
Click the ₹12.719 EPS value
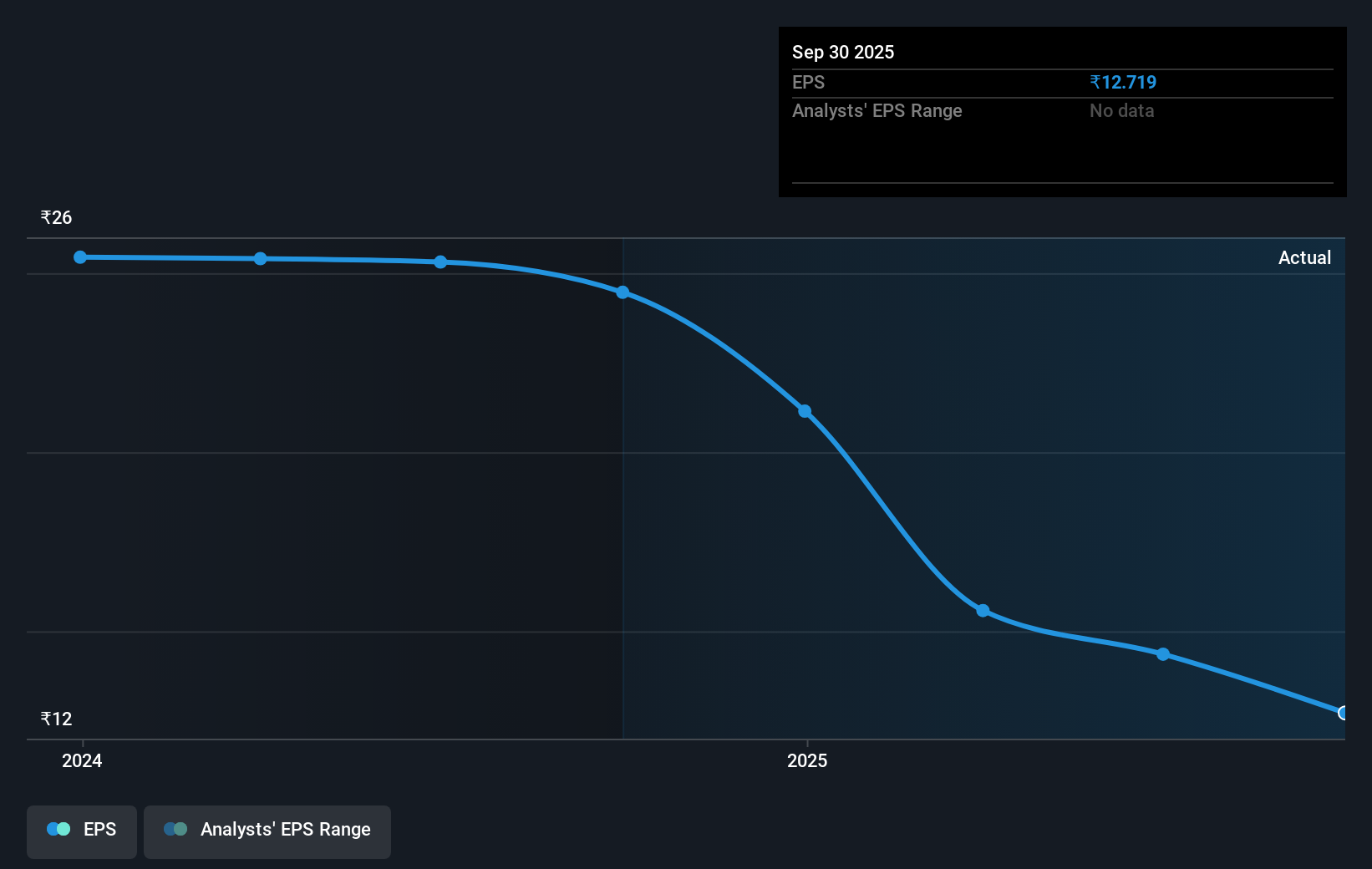pyautogui.click(x=1122, y=82)
